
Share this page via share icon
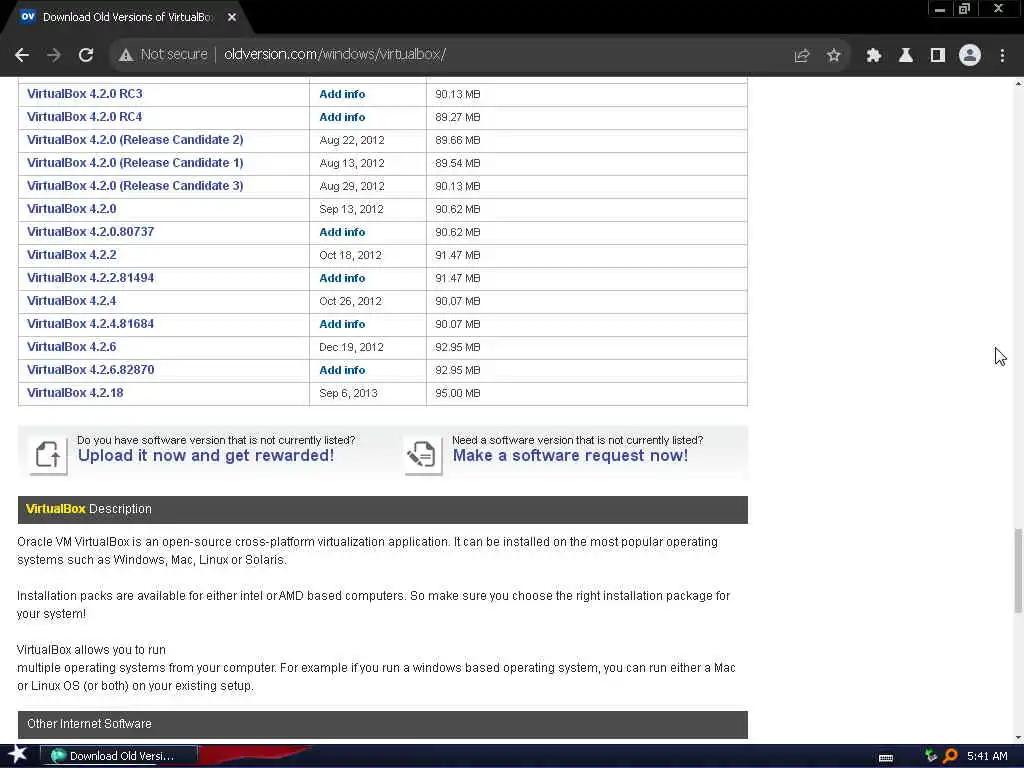pos(802,56)
